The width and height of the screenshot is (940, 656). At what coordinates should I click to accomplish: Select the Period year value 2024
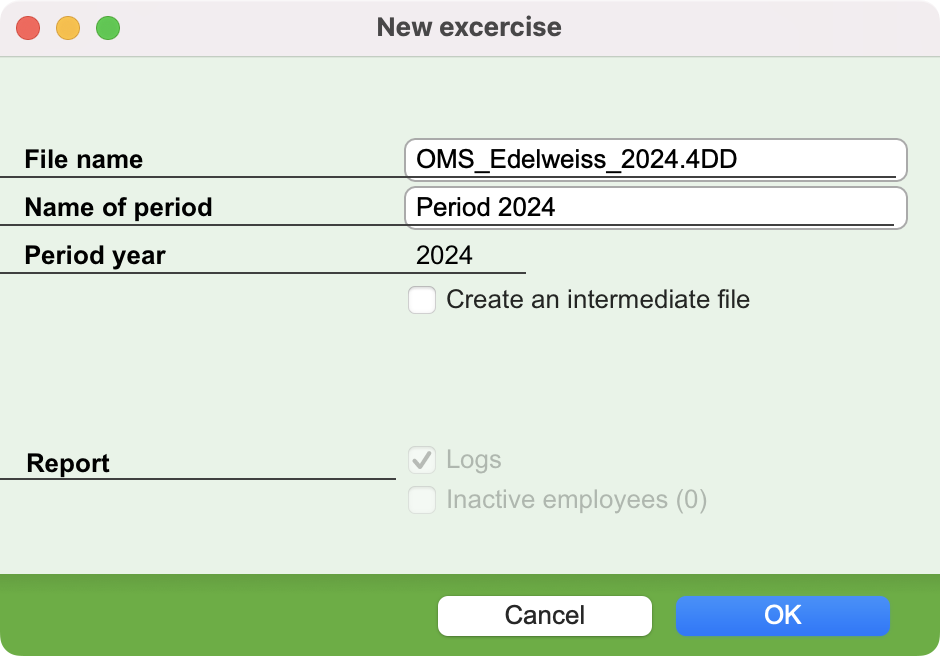444,255
